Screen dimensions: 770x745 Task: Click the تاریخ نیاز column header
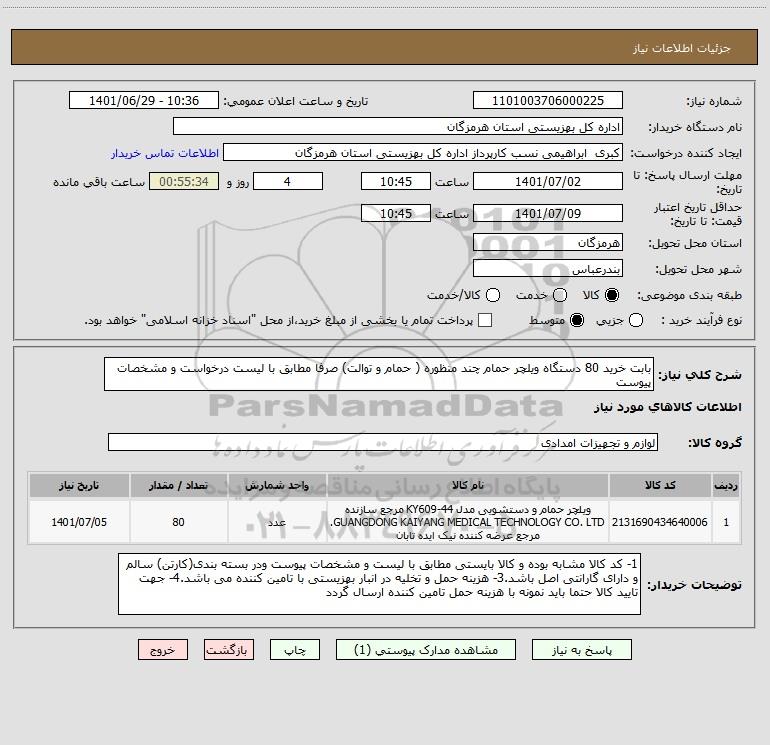coord(79,485)
